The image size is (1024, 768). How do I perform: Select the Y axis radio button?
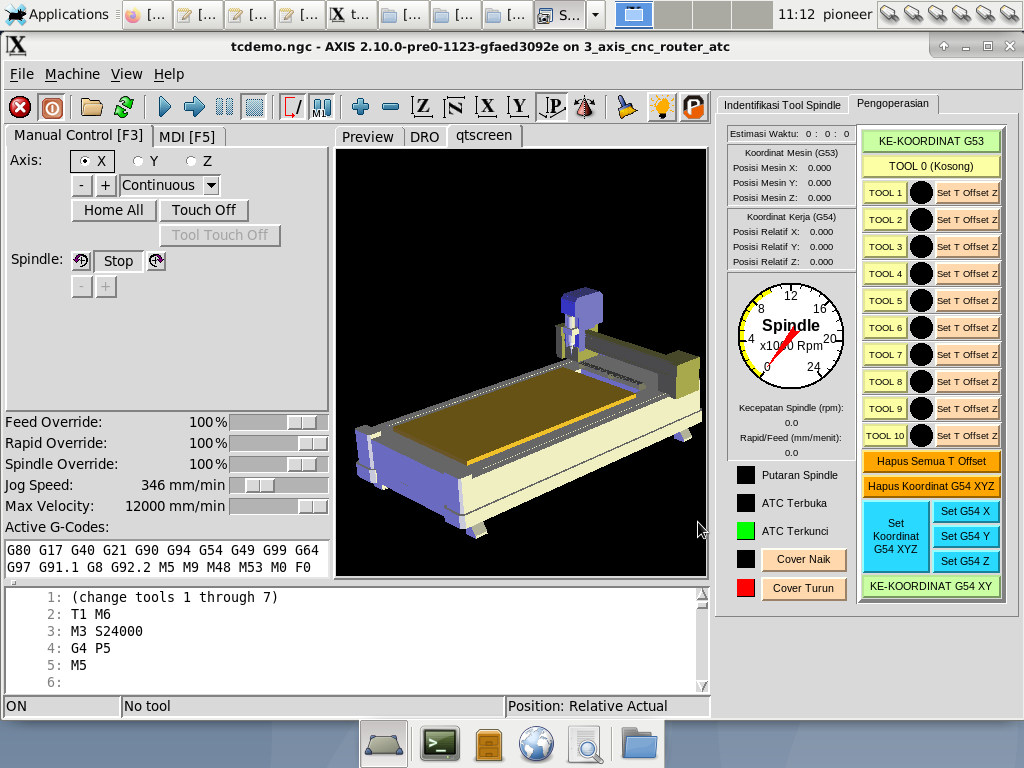[x=139, y=161]
